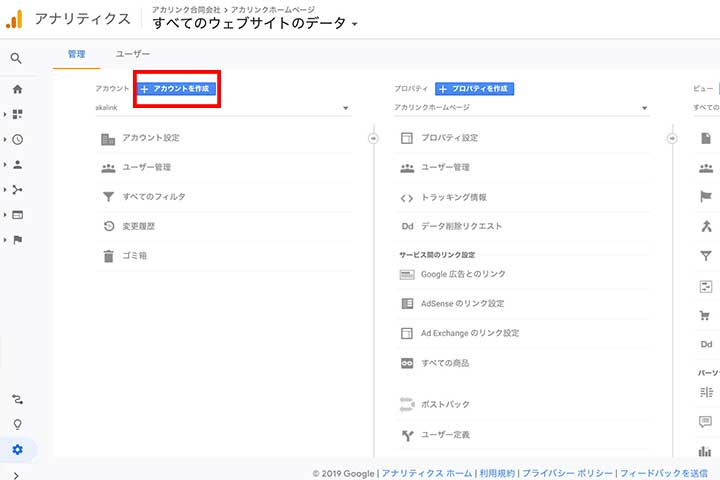
Task: Click view column flag goals icon
Action: 706,197
